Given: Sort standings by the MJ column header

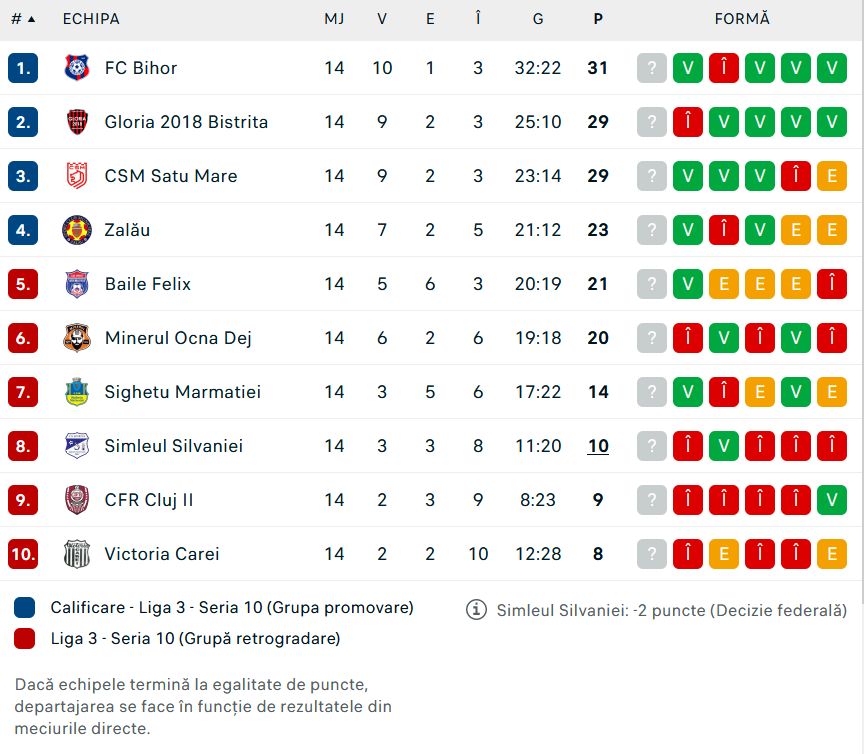Looking at the screenshot, I should point(334,19).
